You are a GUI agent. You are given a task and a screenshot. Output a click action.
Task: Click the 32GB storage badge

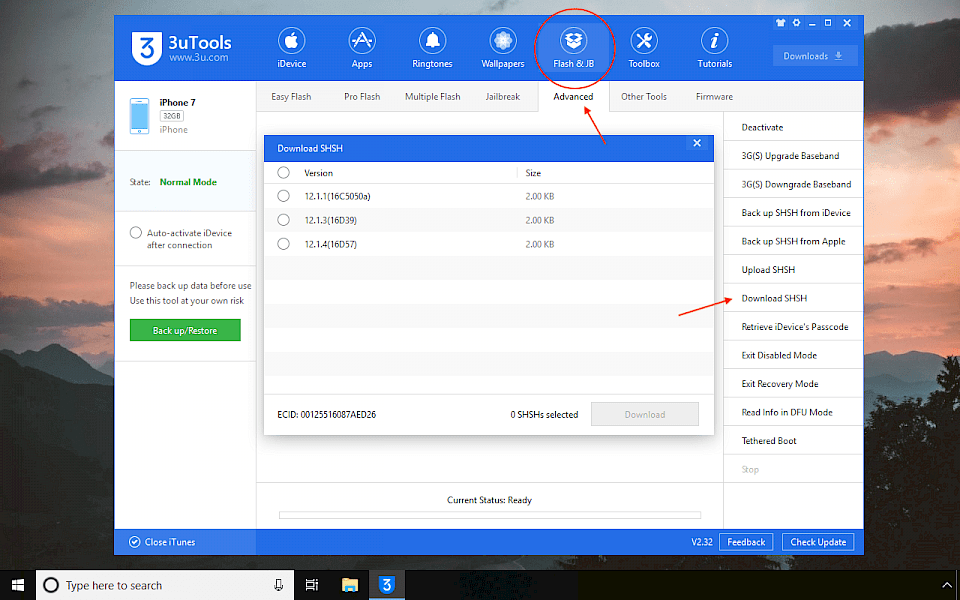172,116
